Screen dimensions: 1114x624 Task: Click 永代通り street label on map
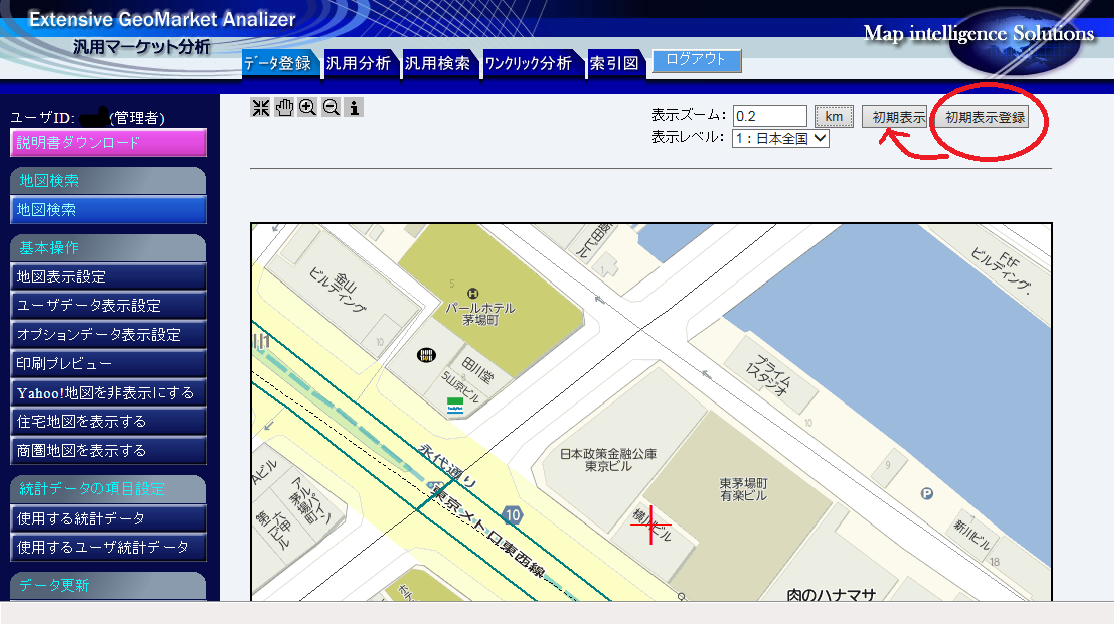click(447, 466)
